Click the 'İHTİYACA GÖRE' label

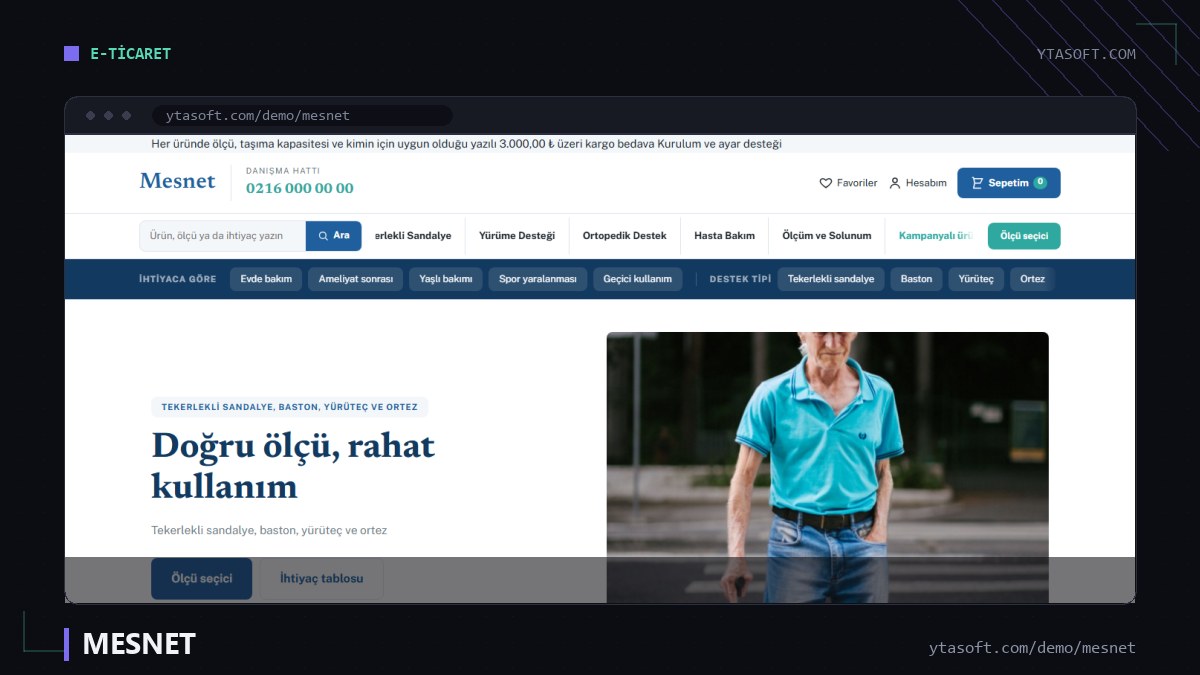click(177, 279)
